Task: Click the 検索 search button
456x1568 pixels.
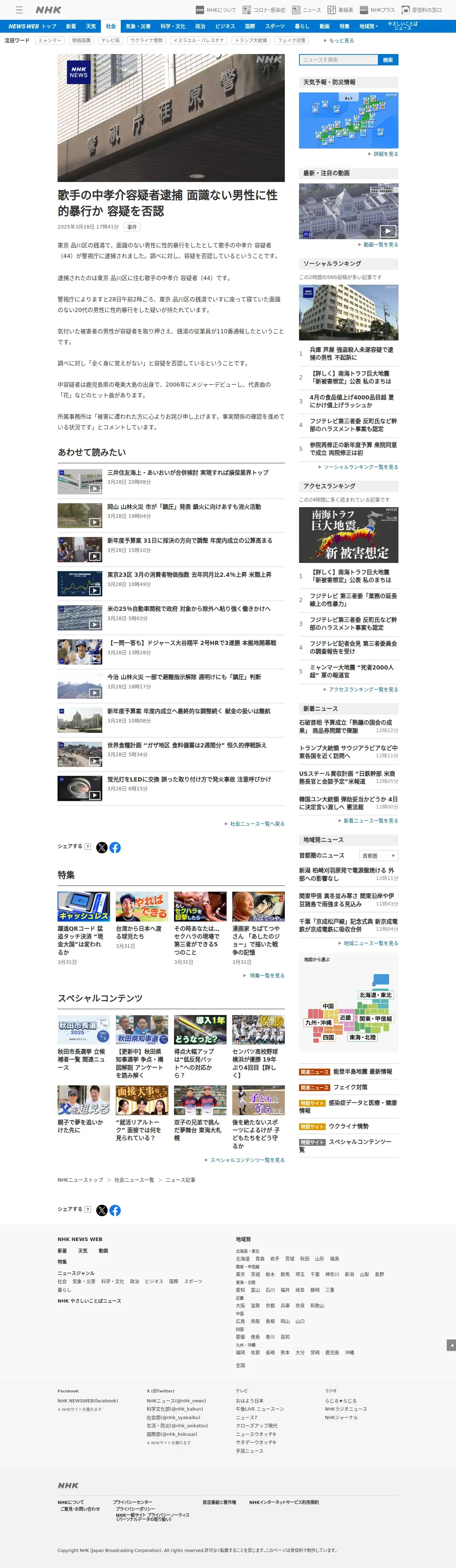Action: pyautogui.click(x=388, y=60)
